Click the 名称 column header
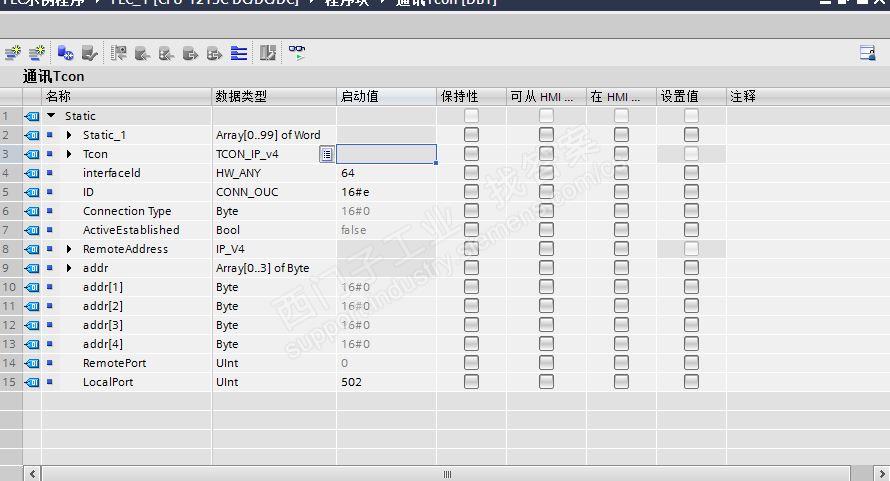Image resolution: width=890 pixels, height=481 pixels. [127, 97]
